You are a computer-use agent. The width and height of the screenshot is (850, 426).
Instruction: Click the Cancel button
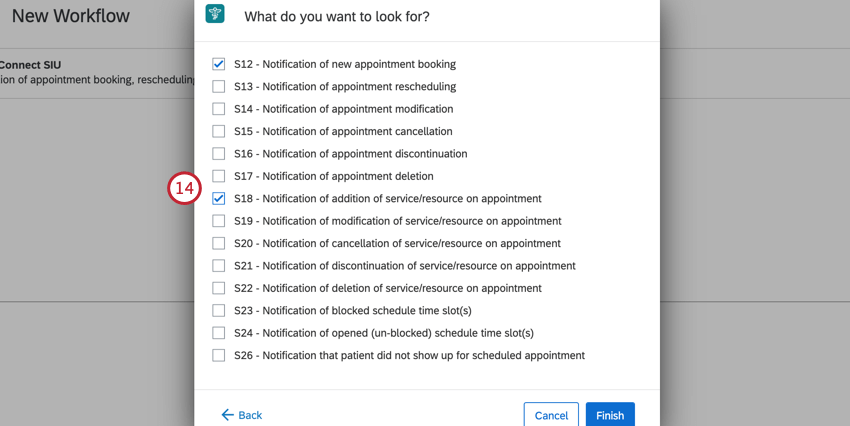[551, 415]
